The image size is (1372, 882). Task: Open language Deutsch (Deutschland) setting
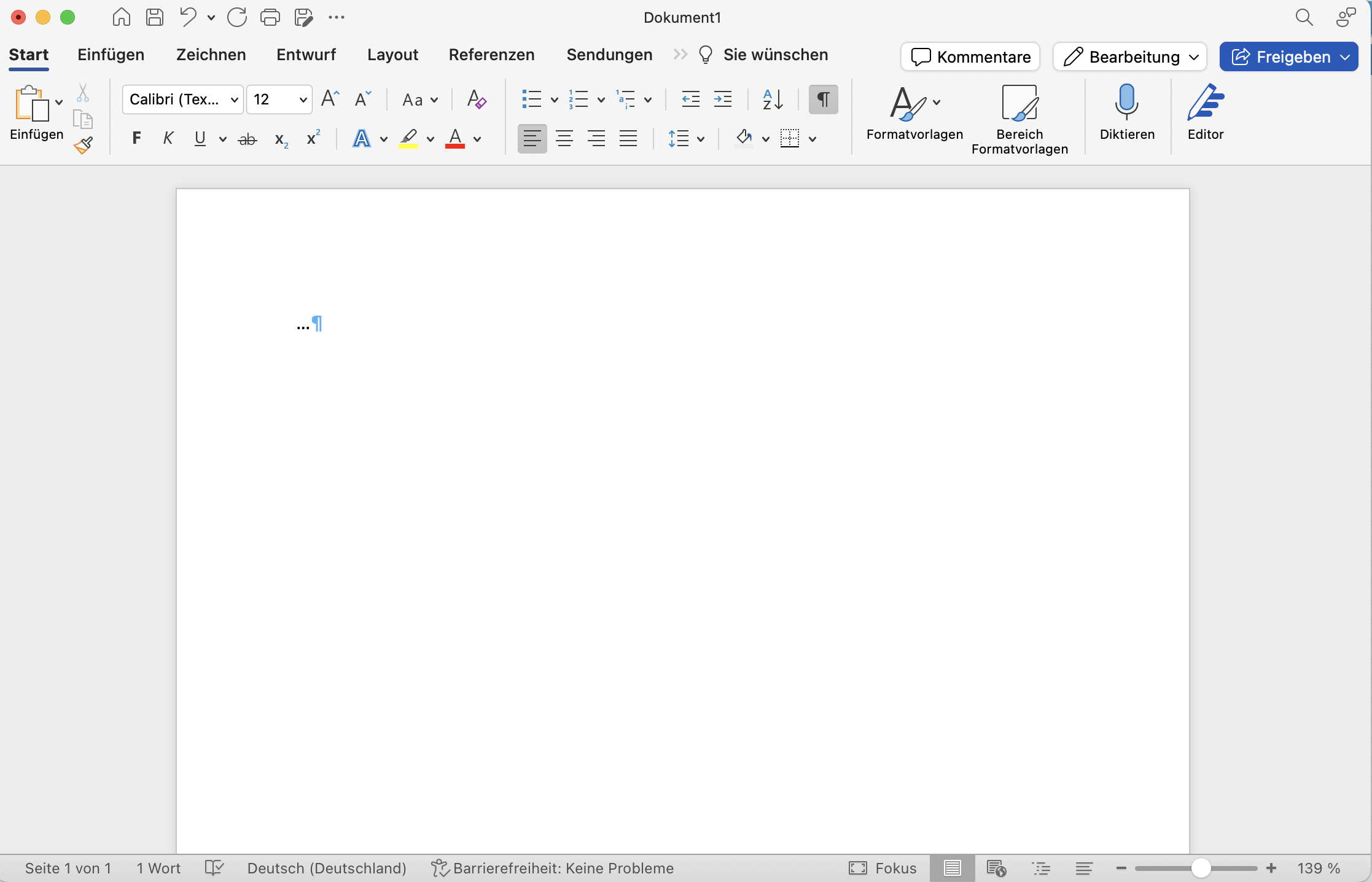[x=327, y=868]
